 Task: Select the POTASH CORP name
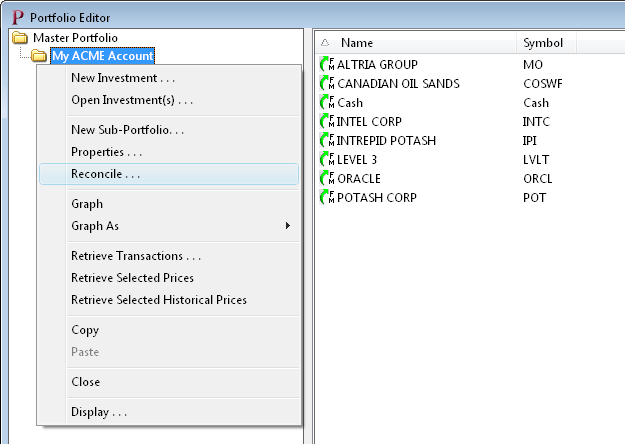pos(377,197)
